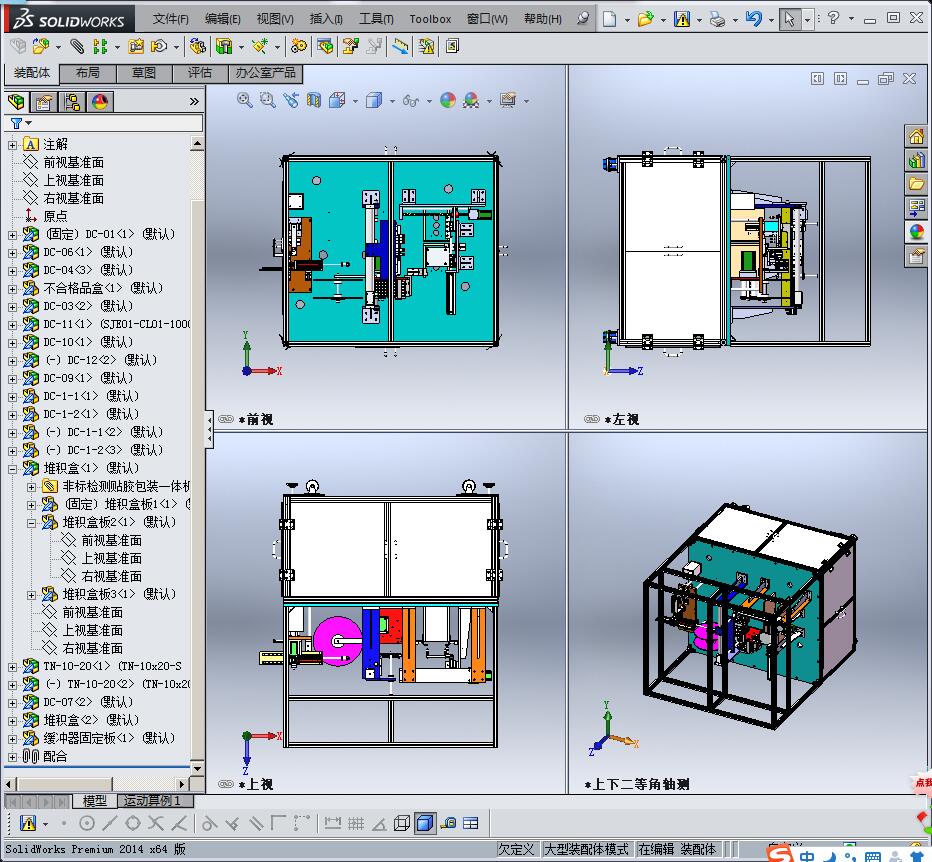Switch to the 草图 tab
Screen dimensions: 932x862
pos(144,73)
